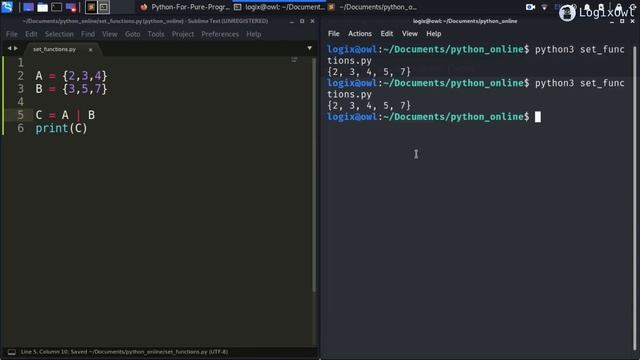
Task: Switch to workspace one in the panel
Action: pos(91,7)
